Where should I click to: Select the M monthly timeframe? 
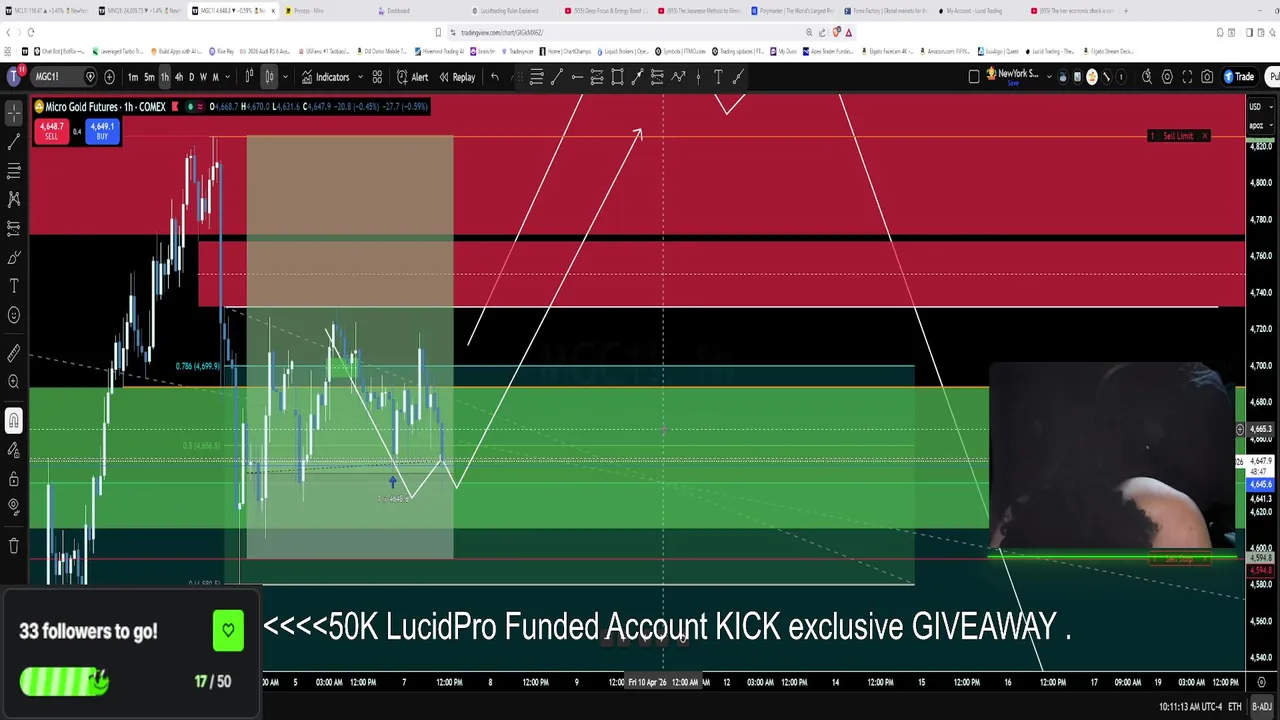pos(215,77)
